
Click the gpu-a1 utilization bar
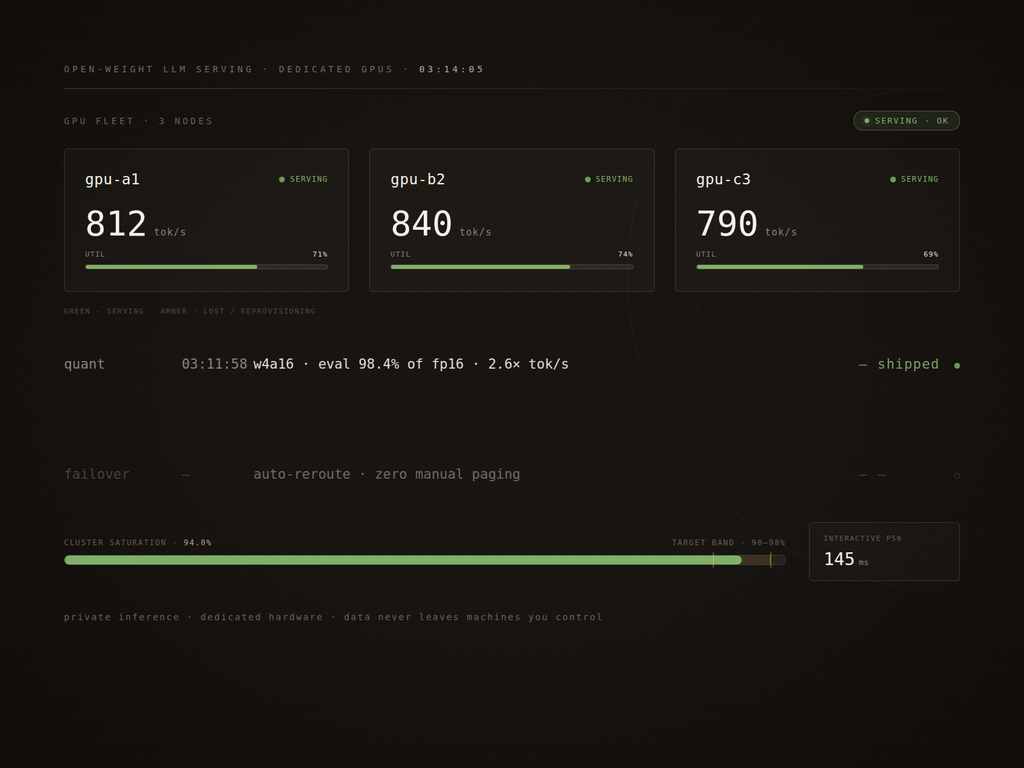[206, 267]
